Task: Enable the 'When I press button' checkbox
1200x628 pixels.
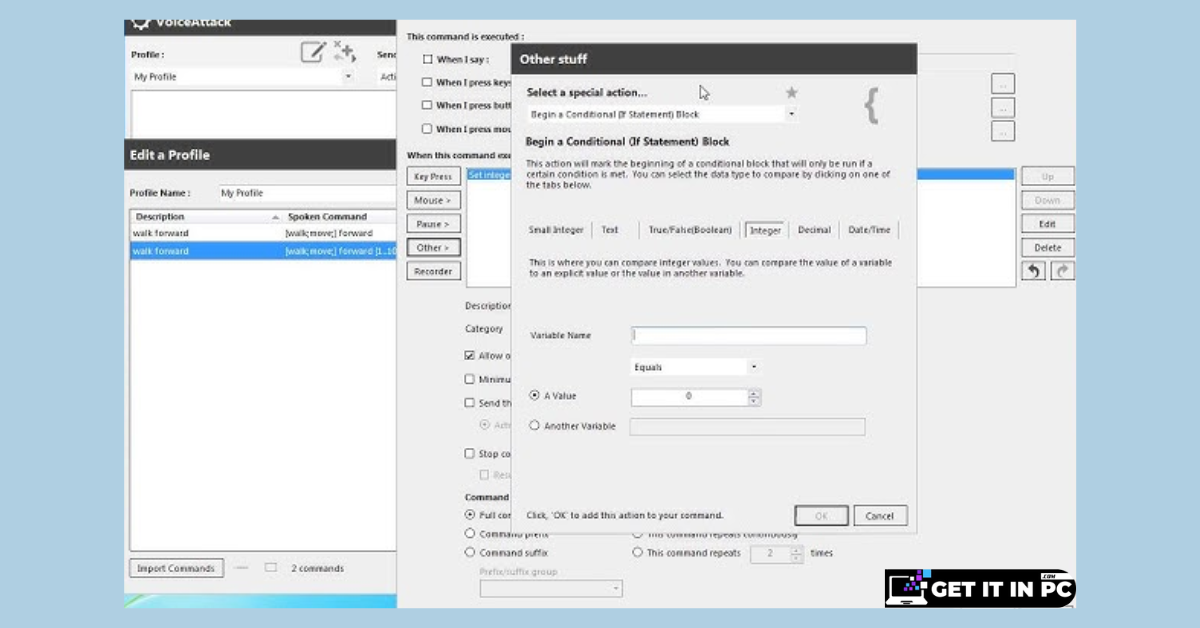Action: [x=427, y=105]
